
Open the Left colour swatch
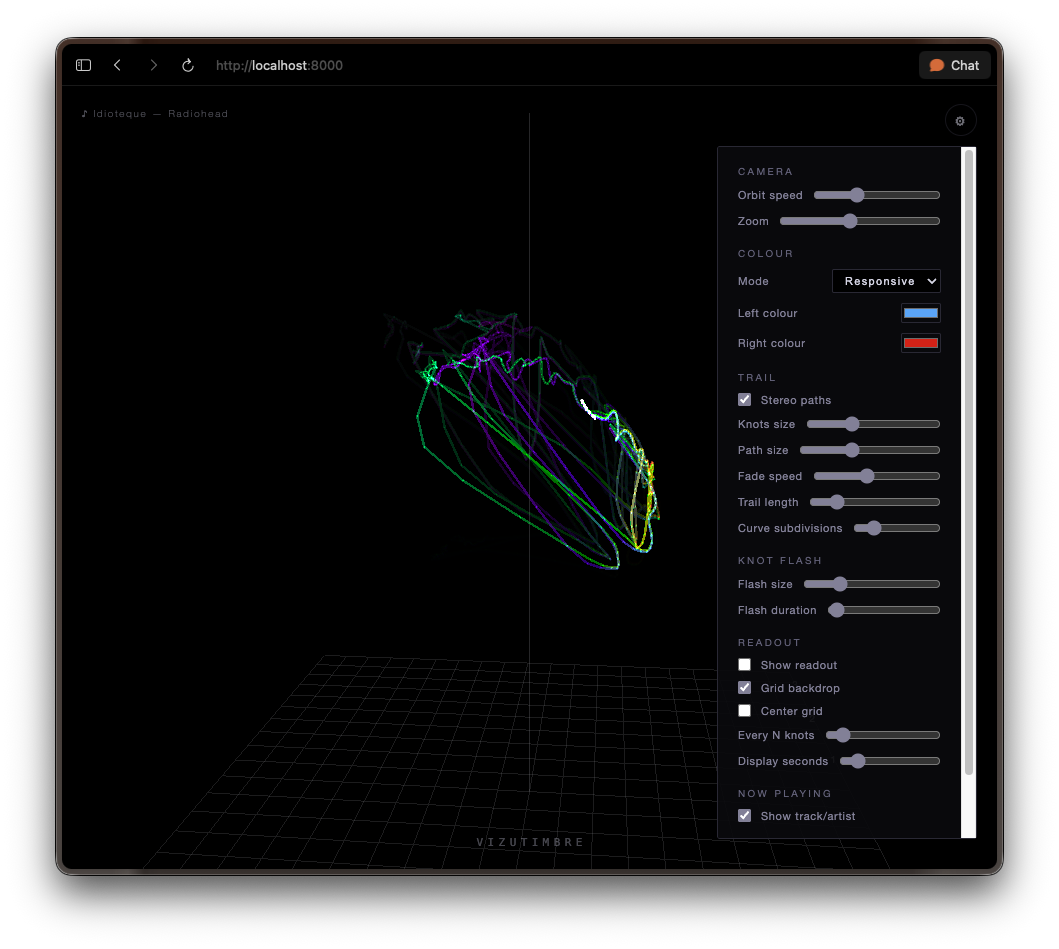(921, 313)
